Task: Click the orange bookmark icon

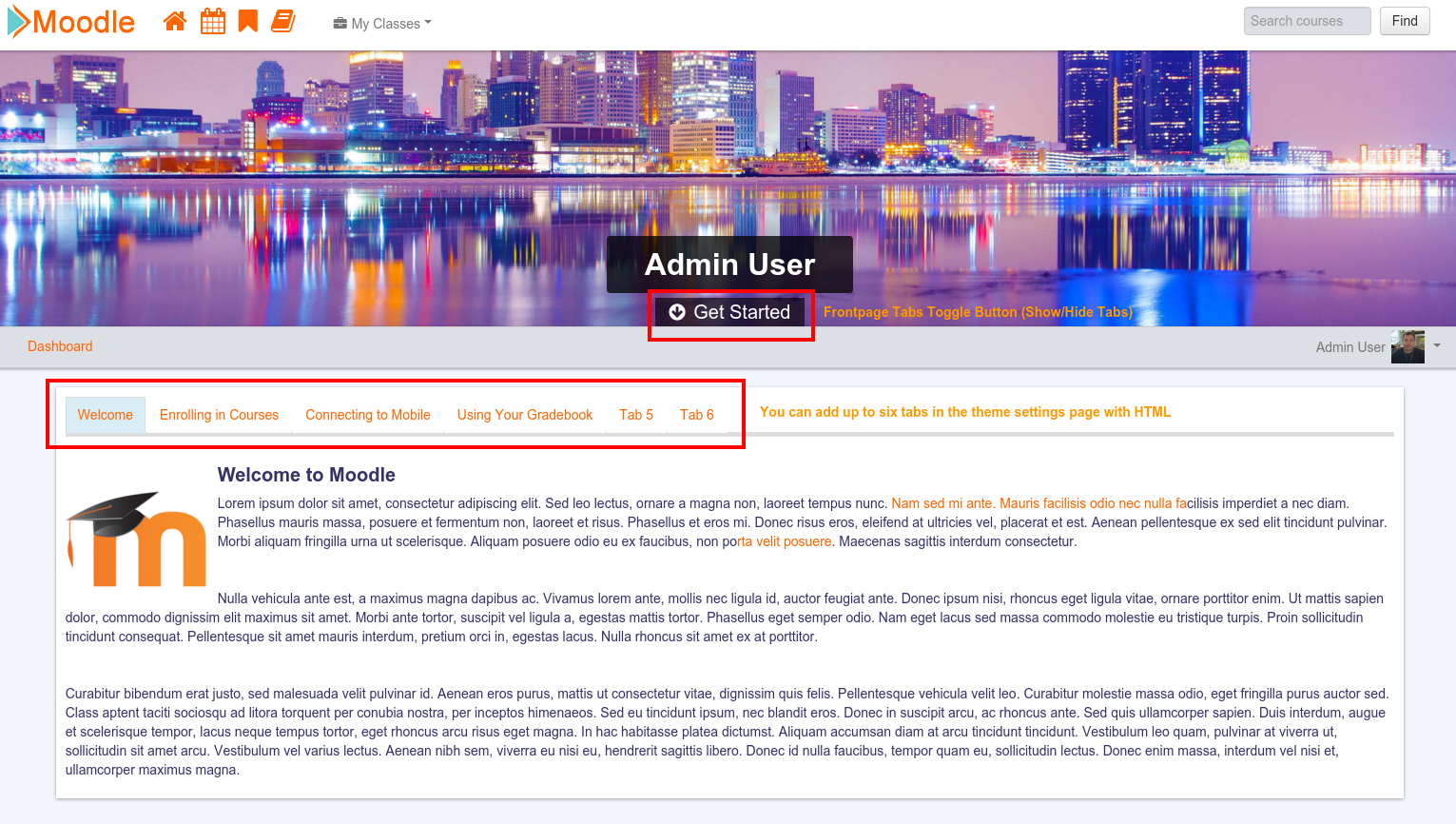Action: 248,22
